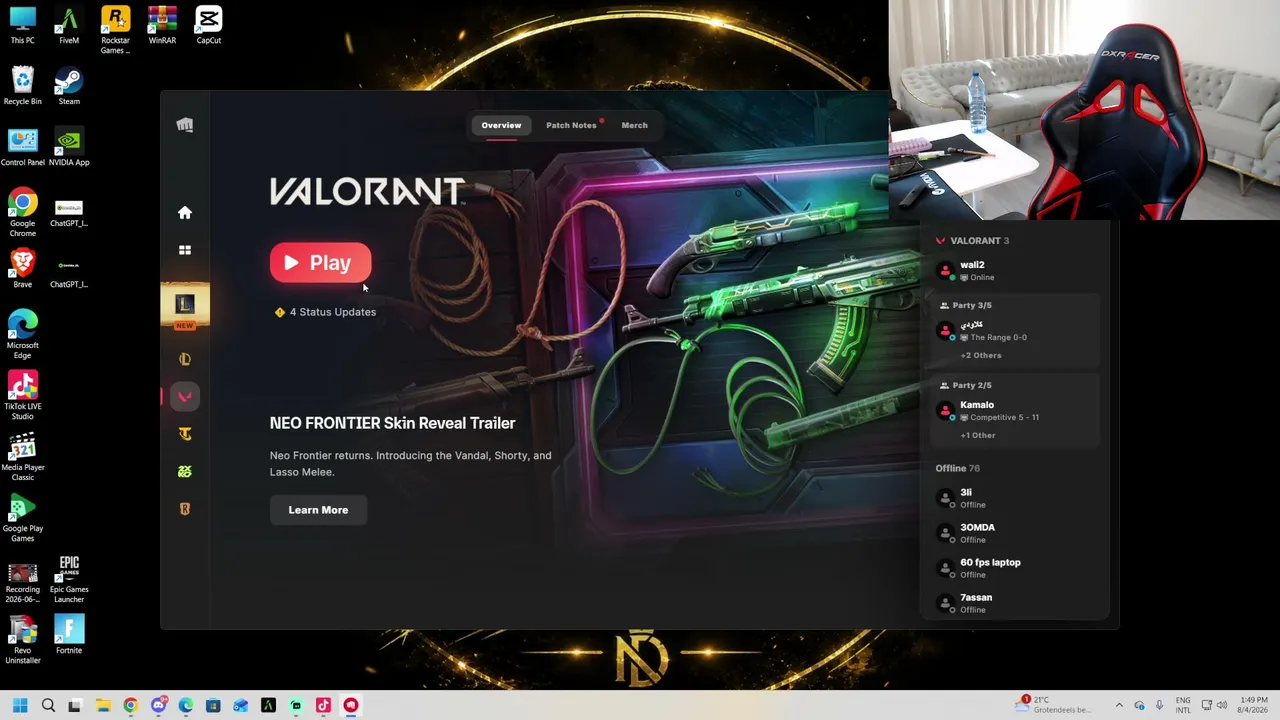Open the FiveM desktop shortcut
Image resolution: width=1280 pixels, height=720 pixels.
coord(69,25)
